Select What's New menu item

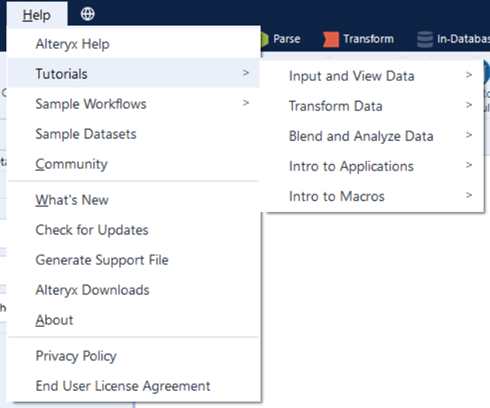click(x=133, y=200)
